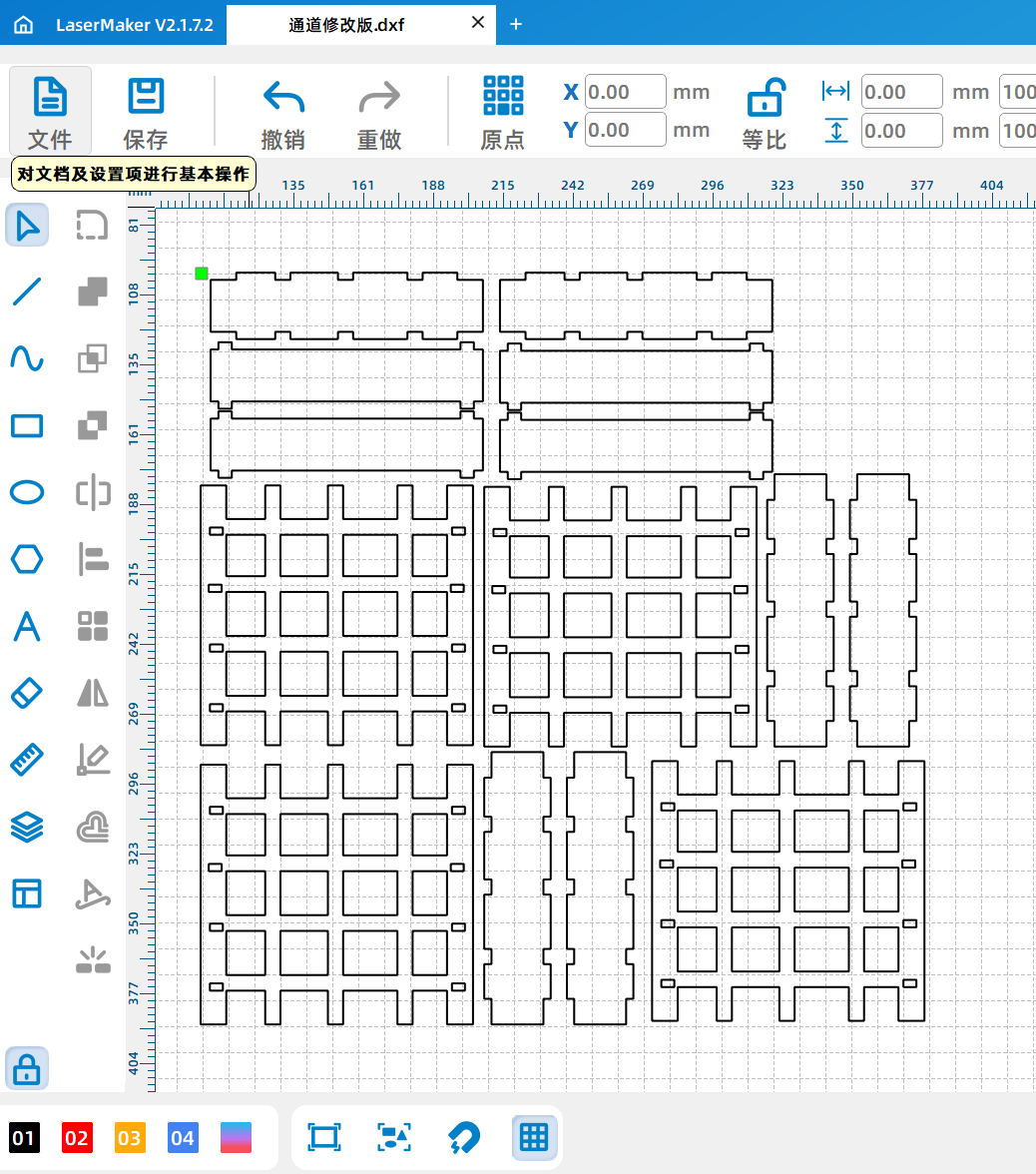Select the arrow selection tool
Screen dimensions: 1036x1174
pyautogui.click(x=27, y=225)
